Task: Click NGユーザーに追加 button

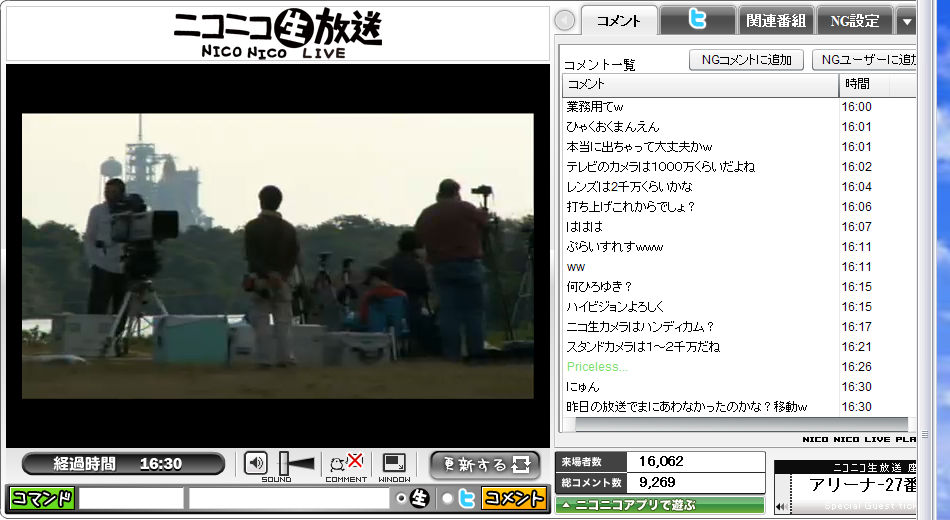Action: (865, 59)
